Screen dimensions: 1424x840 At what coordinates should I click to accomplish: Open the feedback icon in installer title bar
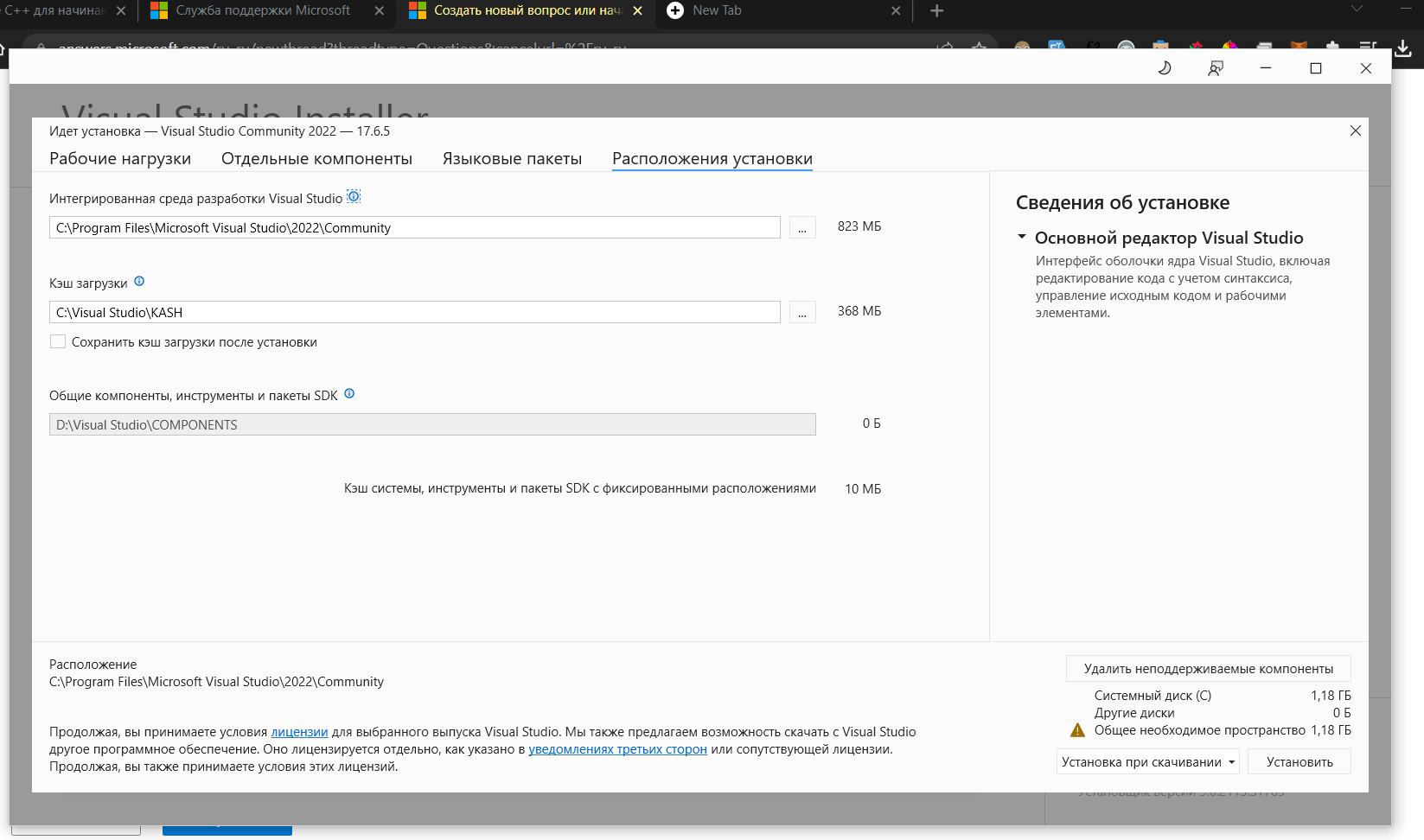pyautogui.click(x=1216, y=68)
